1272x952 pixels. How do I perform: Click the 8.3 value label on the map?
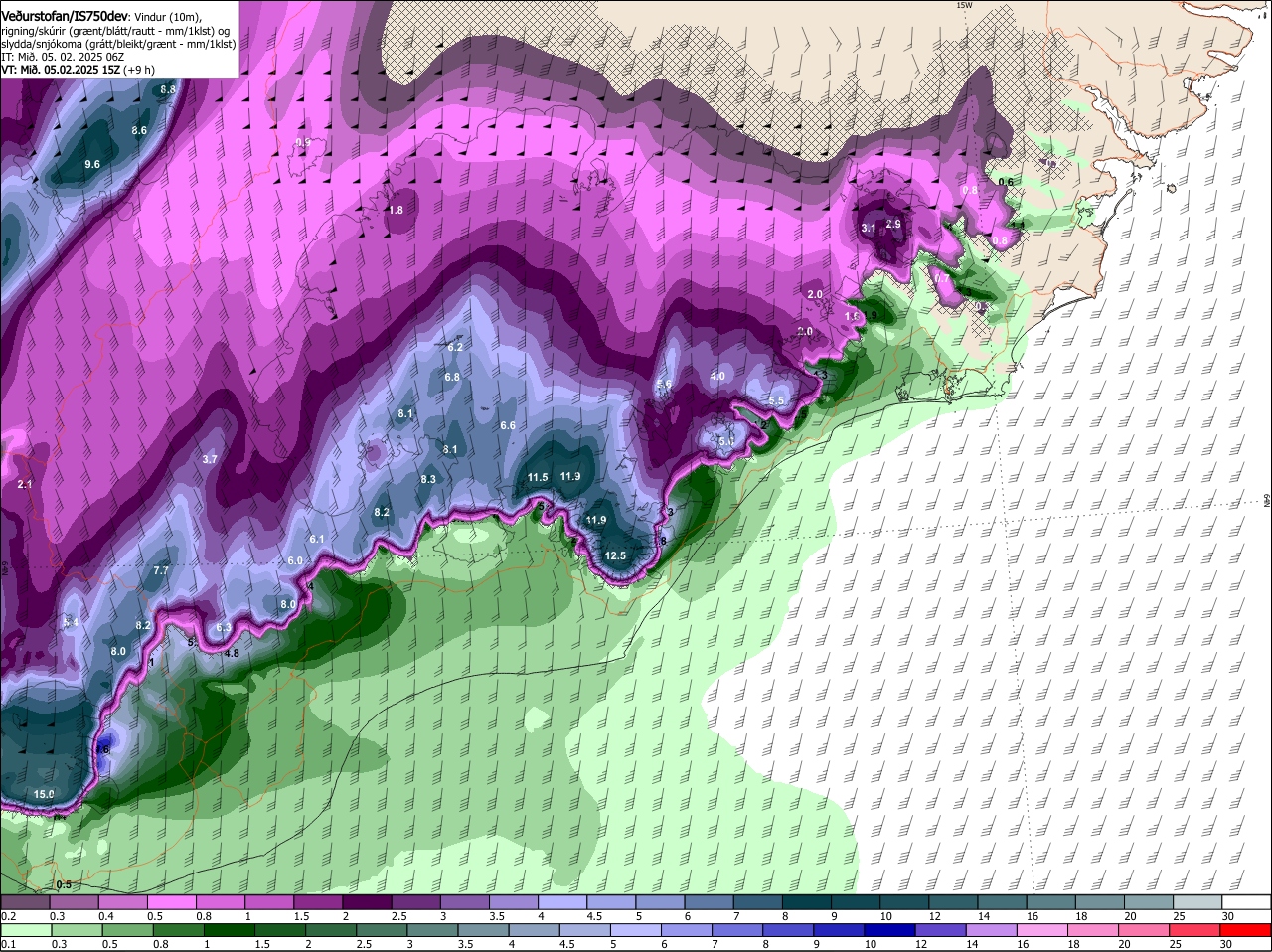pos(428,479)
